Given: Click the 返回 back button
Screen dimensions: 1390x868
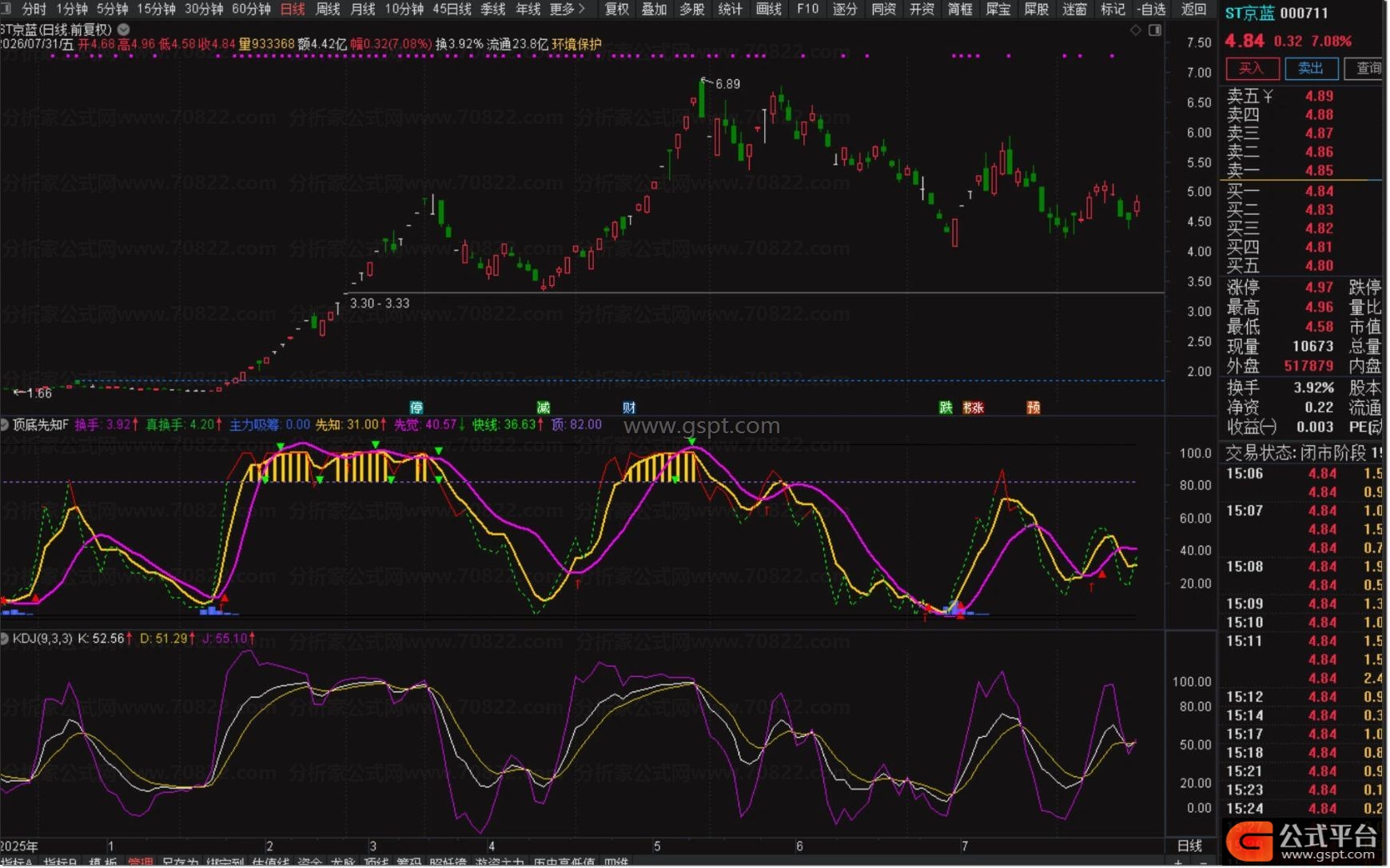Looking at the screenshot, I should 1193,9.
